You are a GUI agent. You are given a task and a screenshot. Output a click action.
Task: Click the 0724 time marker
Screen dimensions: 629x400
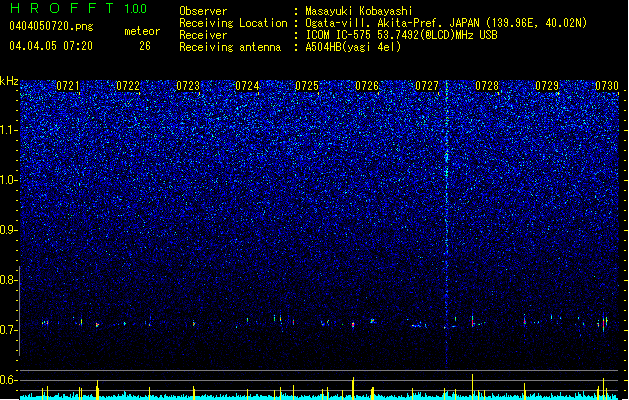[x=248, y=85]
